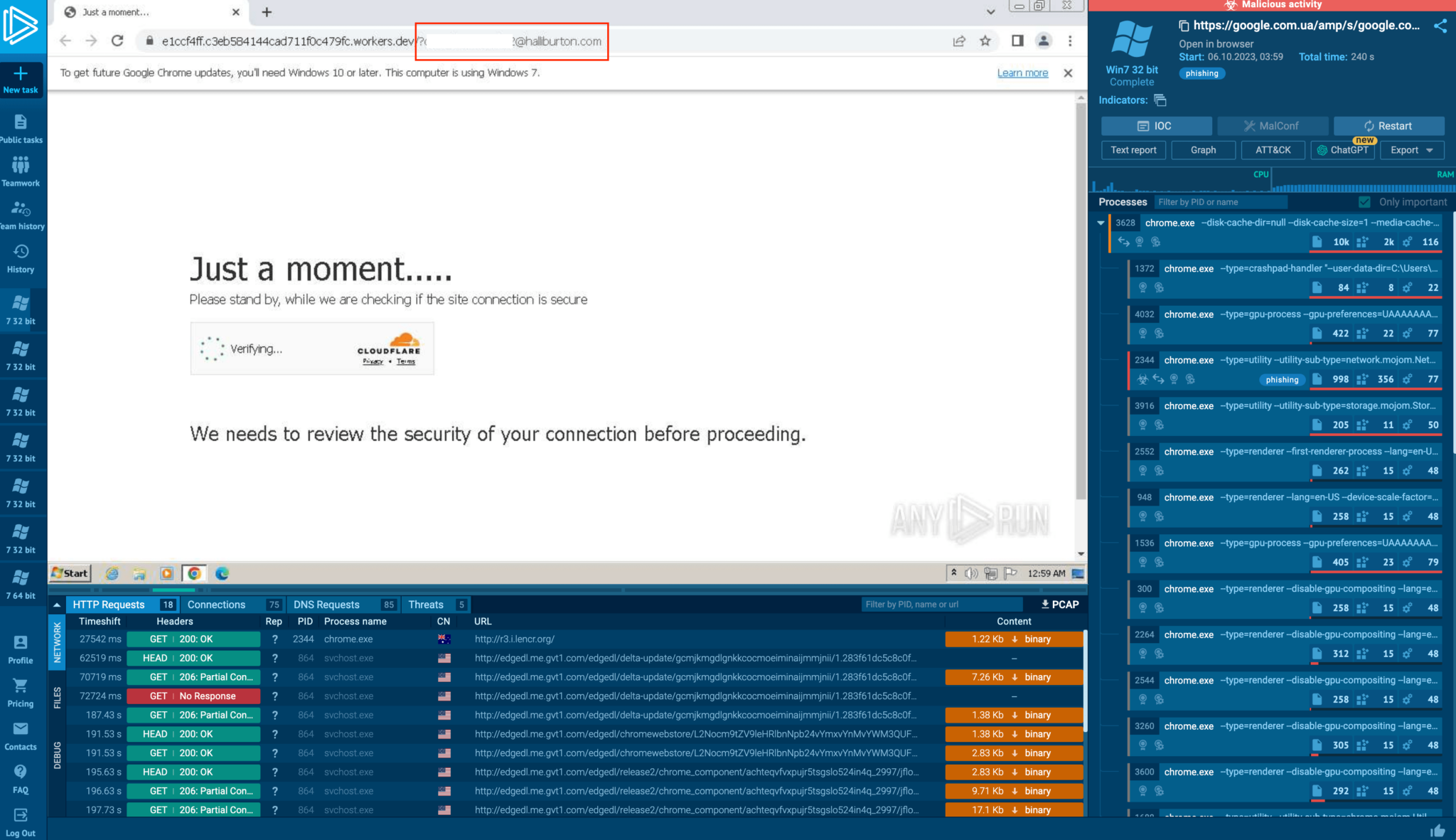The height and width of the screenshot is (840, 1456).
Task: Switch to Threats tab
Action: [x=426, y=605]
